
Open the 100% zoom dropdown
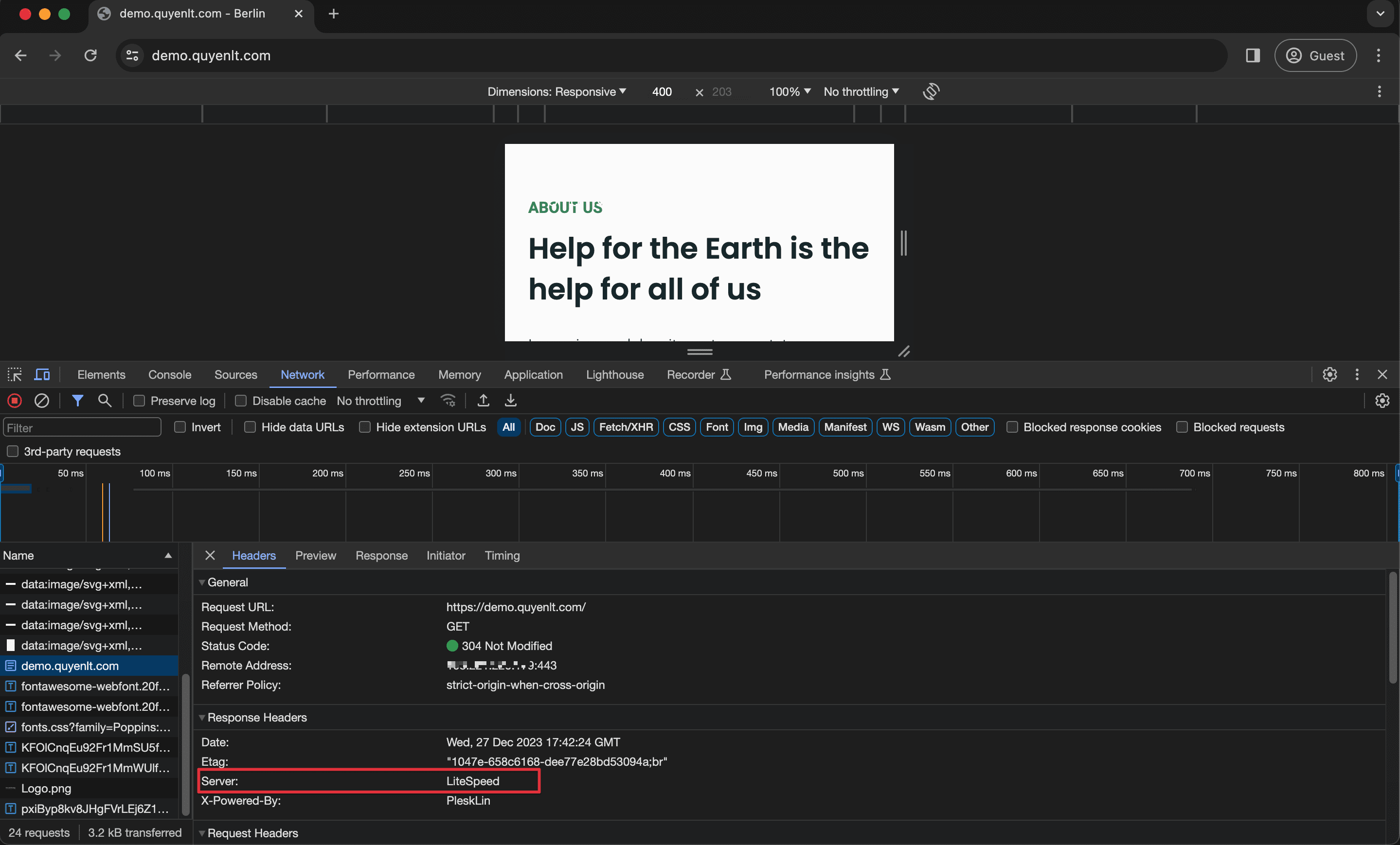coord(790,91)
